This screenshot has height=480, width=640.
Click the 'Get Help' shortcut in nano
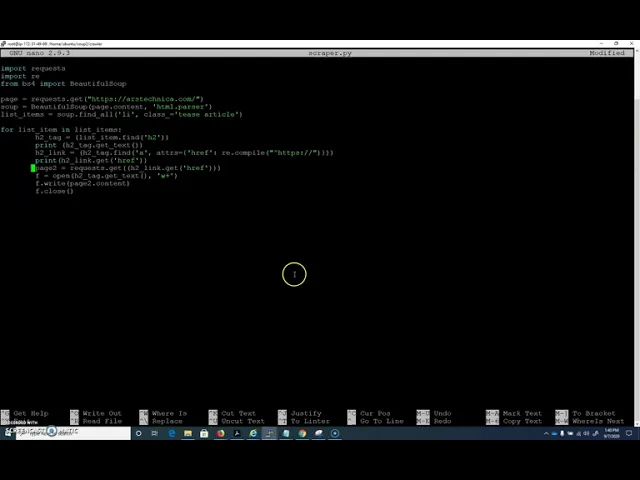31,413
